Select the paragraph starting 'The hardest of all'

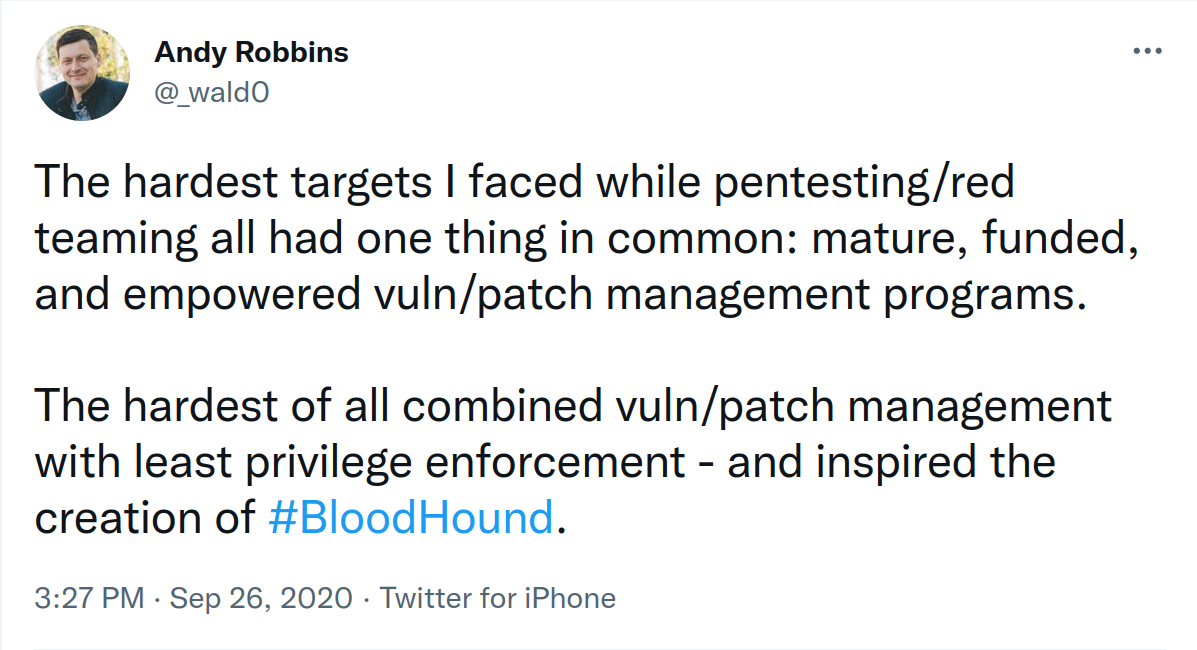(x=573, y=462)
